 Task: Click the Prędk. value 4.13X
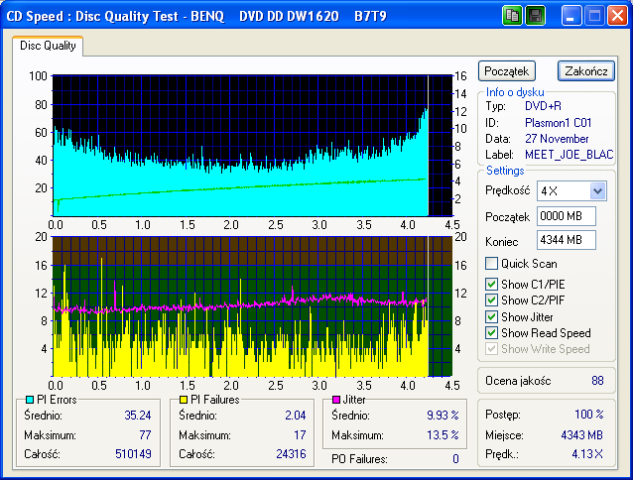(x=587, y=454)
